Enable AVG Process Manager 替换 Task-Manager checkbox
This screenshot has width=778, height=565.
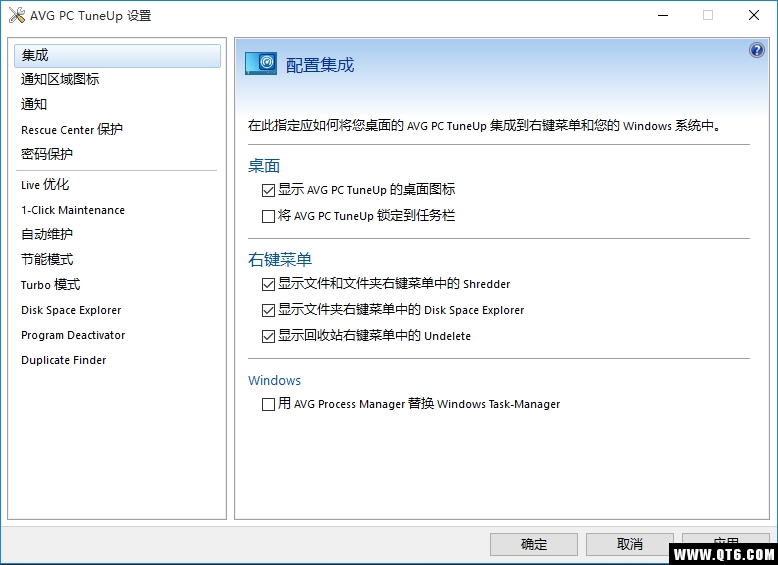(268, 404)
